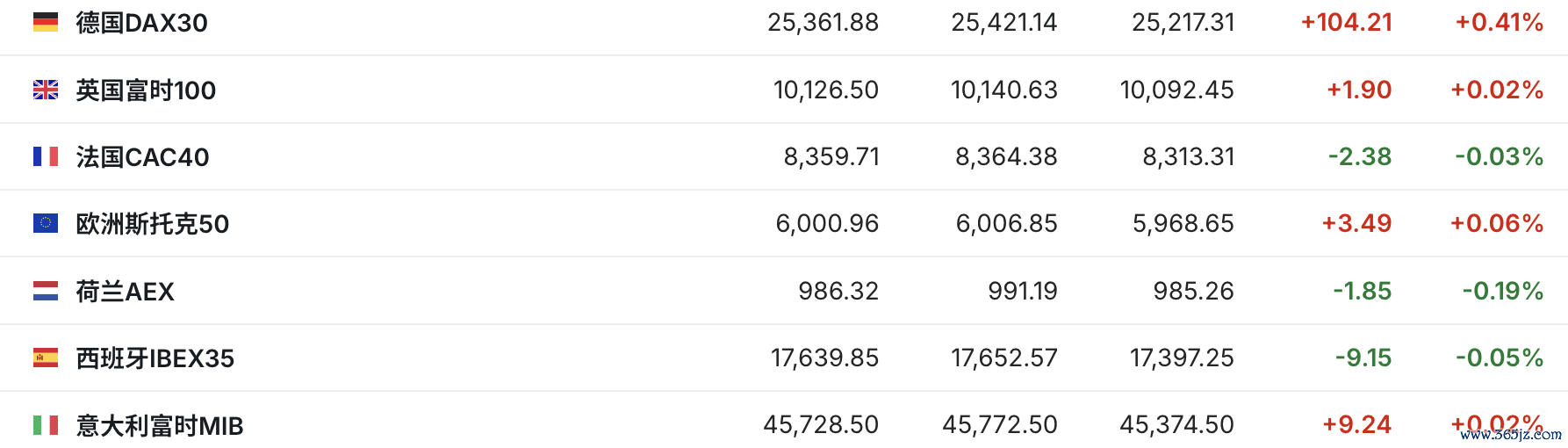Select the 荷兰AEX index name

125,292
